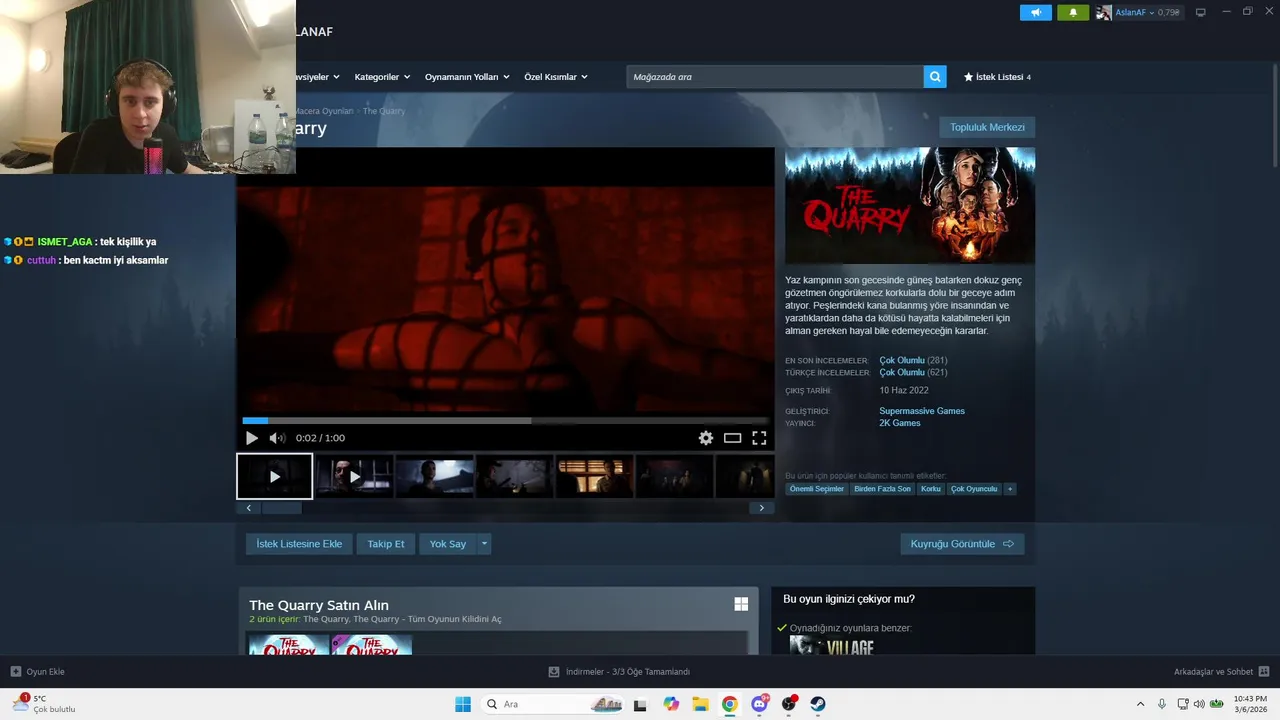Click The Quarry header capsule image
The height and width of the screenshot is (720, 1280).
click(910, 206)
